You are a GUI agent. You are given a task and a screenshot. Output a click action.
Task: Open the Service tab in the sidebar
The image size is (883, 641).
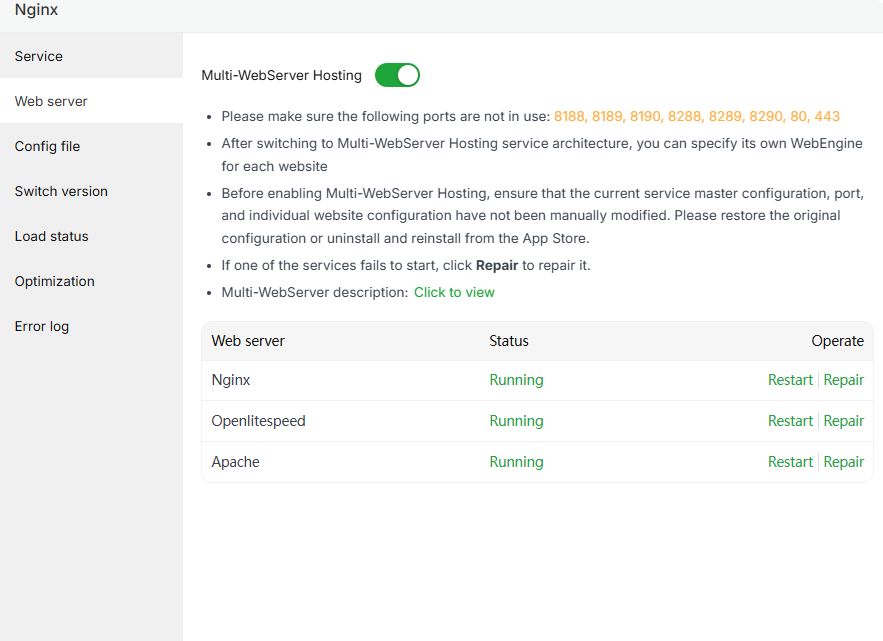coord(39,56)
